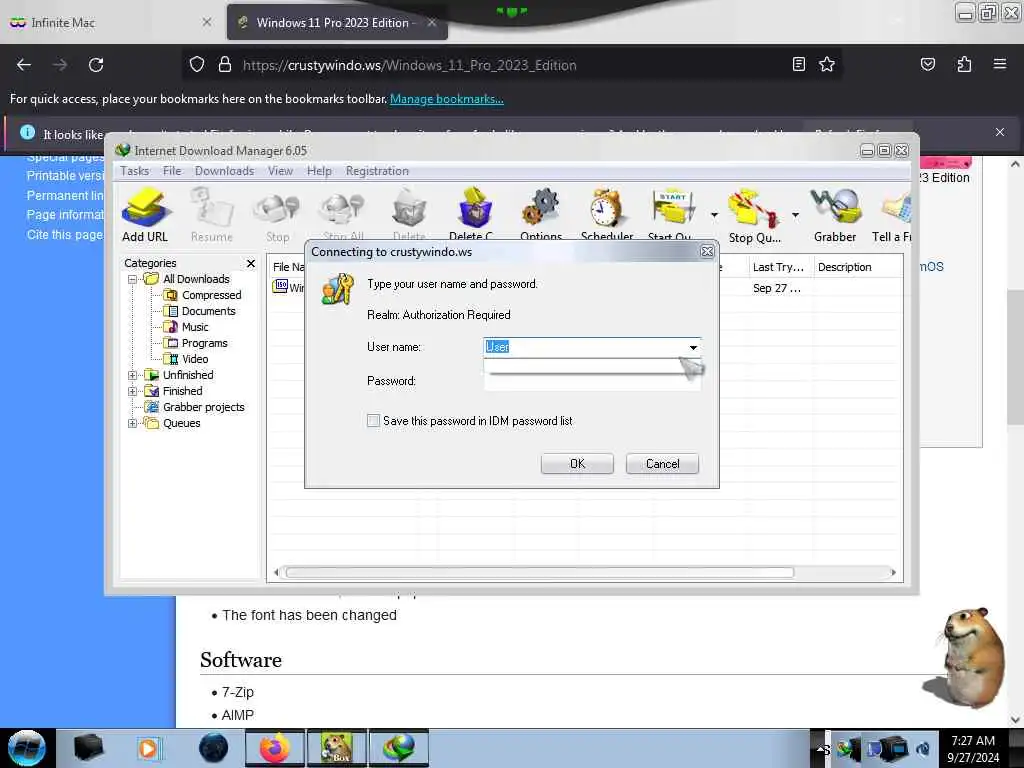Select the Compressed category folder

(x=204, y=295)
